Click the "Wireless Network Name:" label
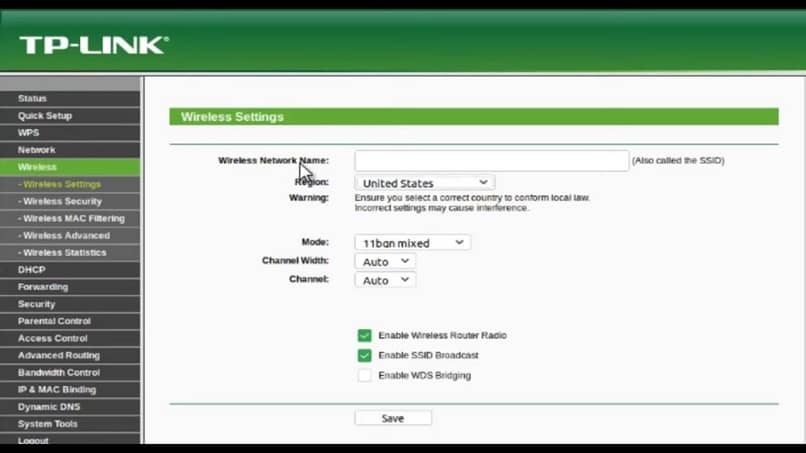Image resolution: width=806 pixels, height=453 pixels. [x=273, y=160]
